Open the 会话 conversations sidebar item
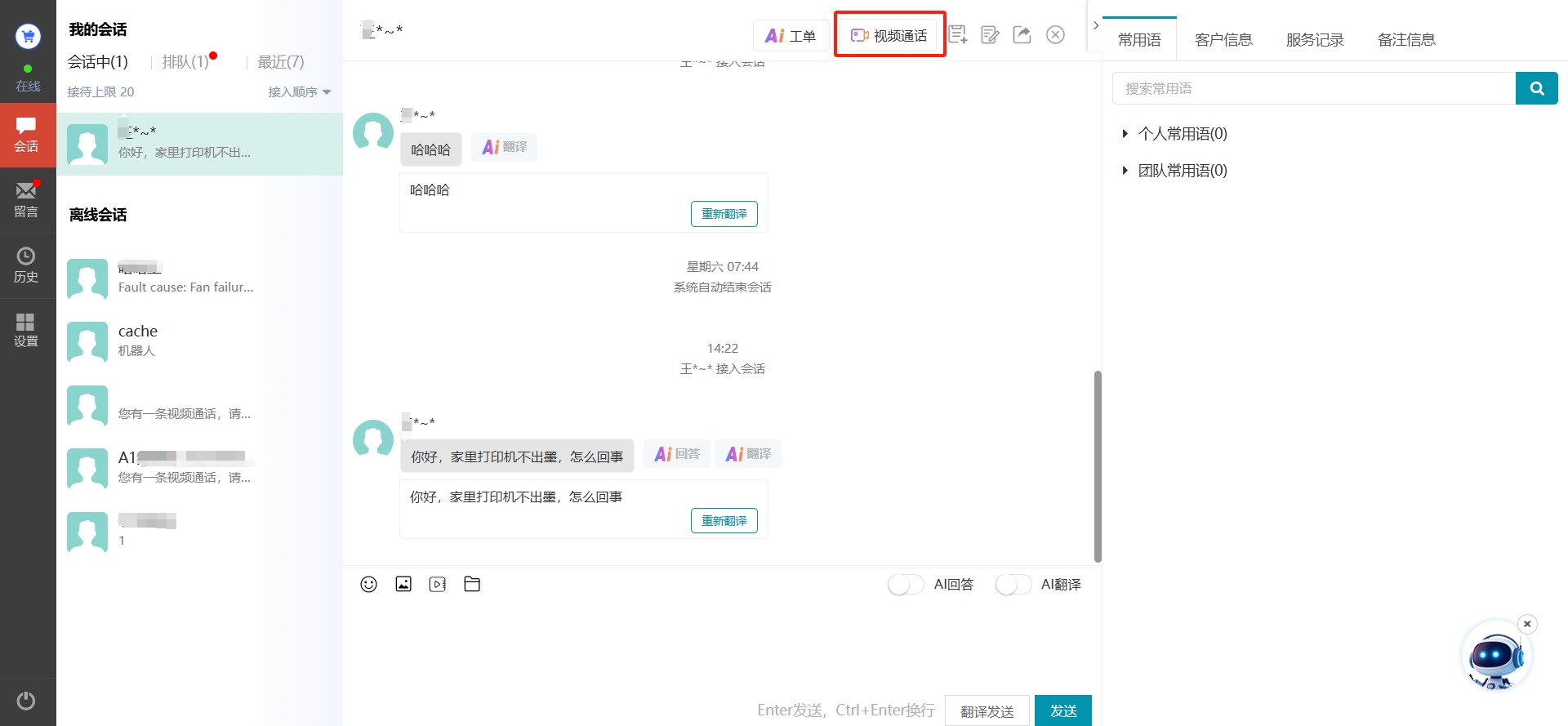Viewport: 1568px width, 726px height. (28, 136)
